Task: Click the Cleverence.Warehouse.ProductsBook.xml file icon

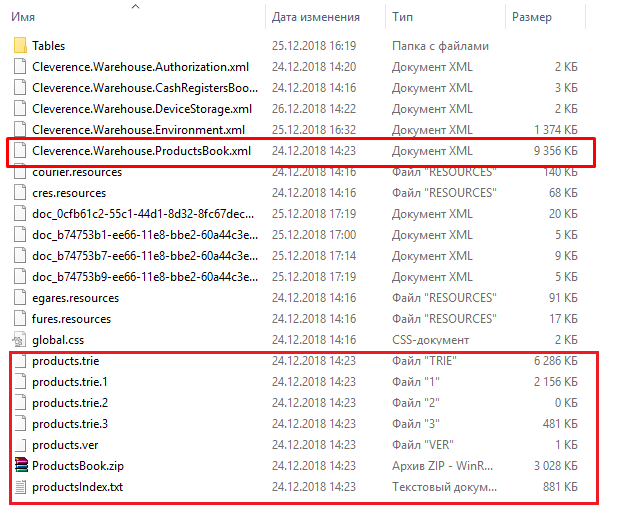Action: point(20,151)
